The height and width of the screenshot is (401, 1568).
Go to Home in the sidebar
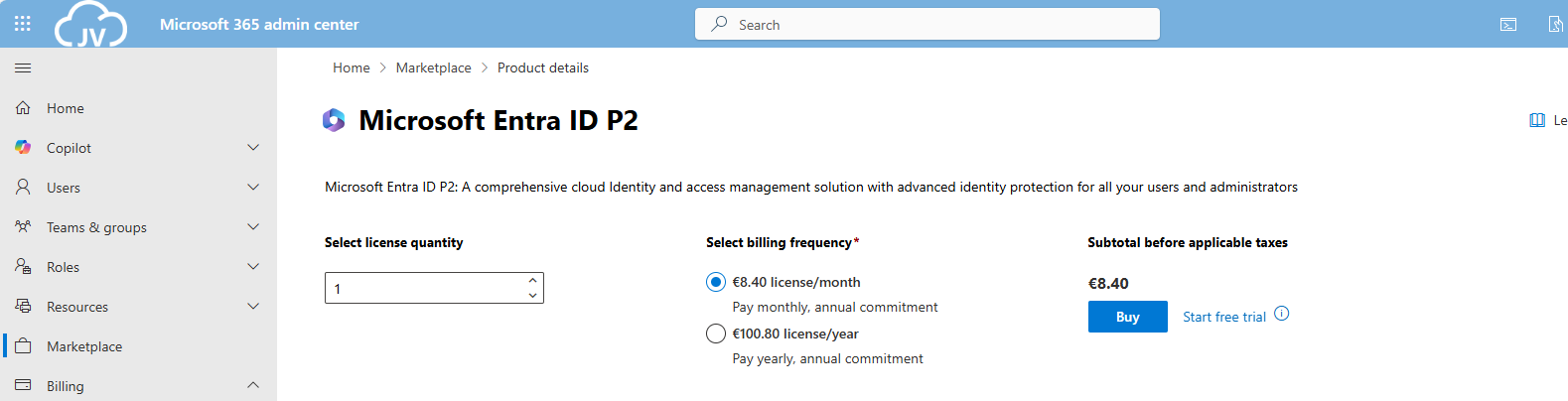coord(66,108)
